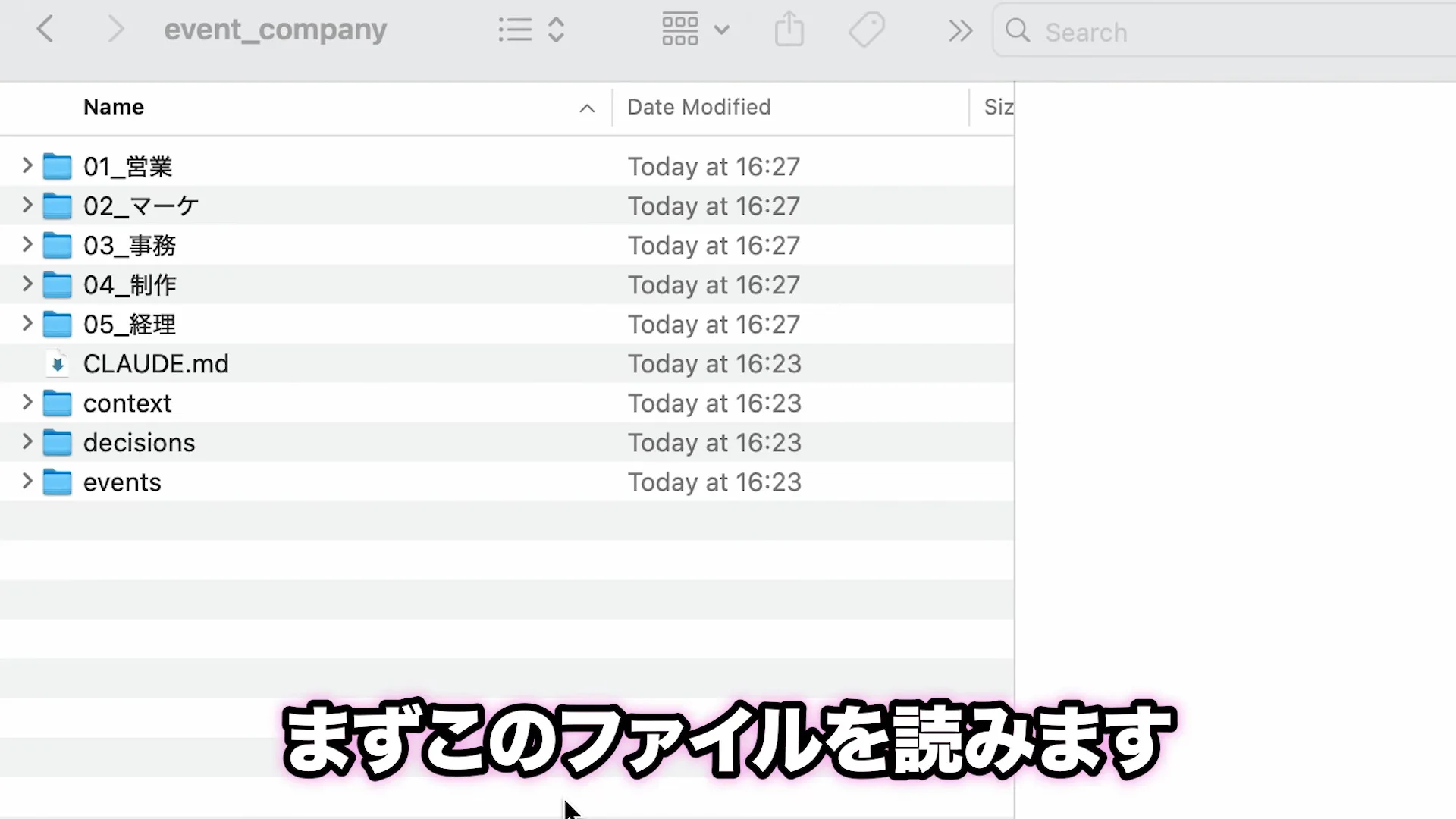Select the CLAUDE.md file icon

(57, 364)
